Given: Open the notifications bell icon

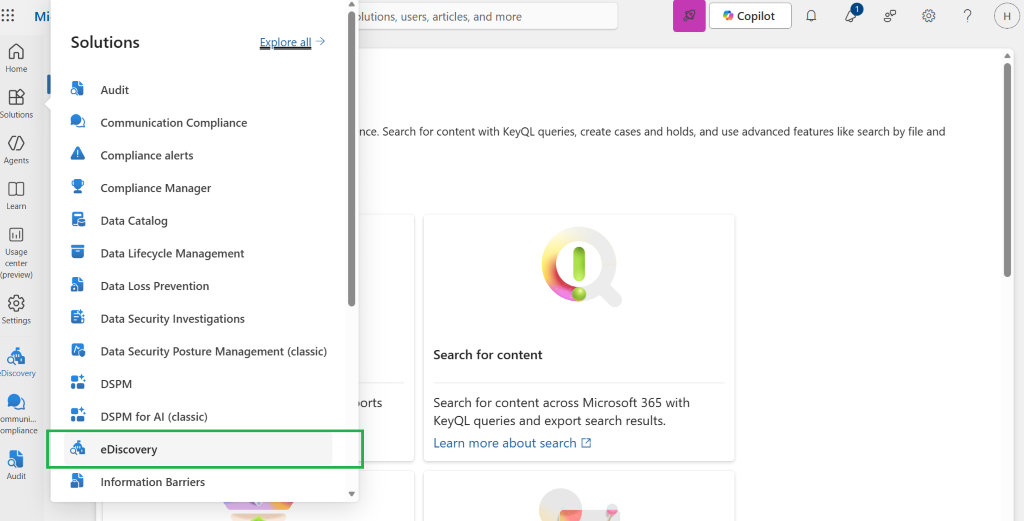Looking at the screenshot, I should coord(811,16).
